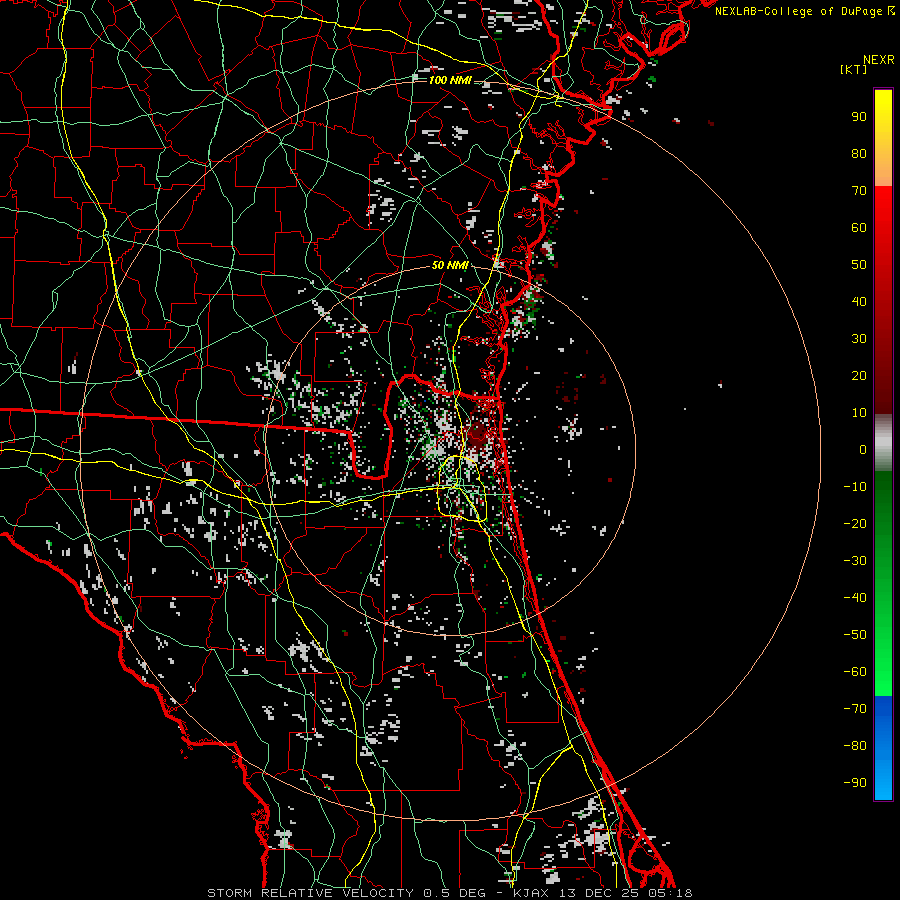Click the 0 label on velocity scale
The image size is (900, 900).
point(862,450)
